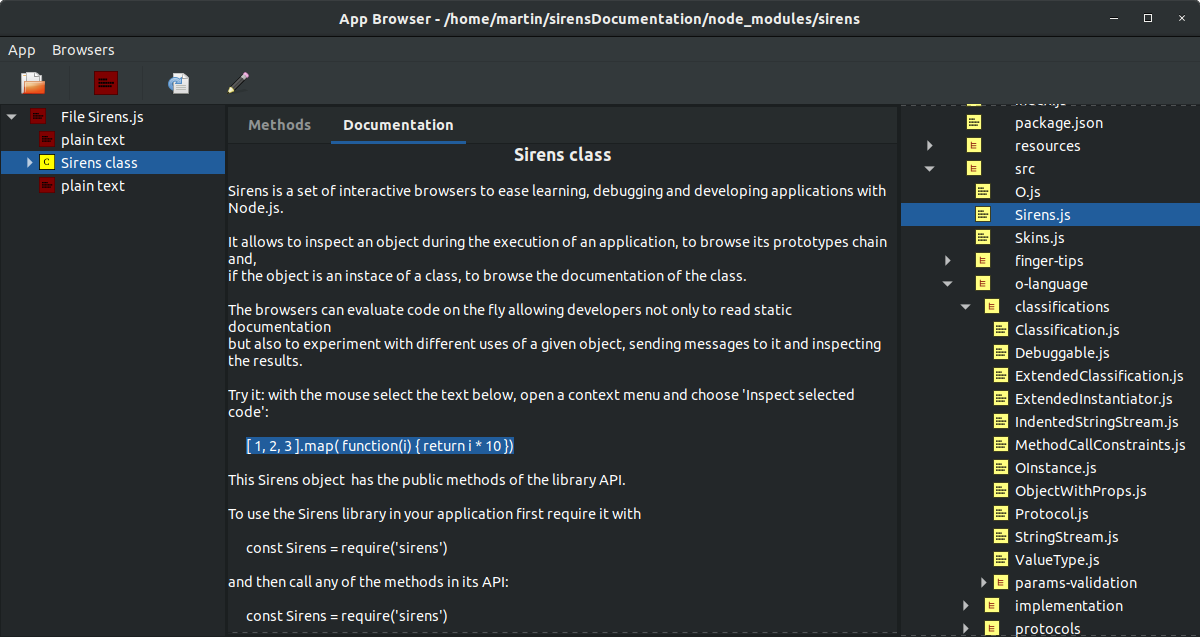Select ObjectWithProps.js in the file tree

click(1080, 491)
